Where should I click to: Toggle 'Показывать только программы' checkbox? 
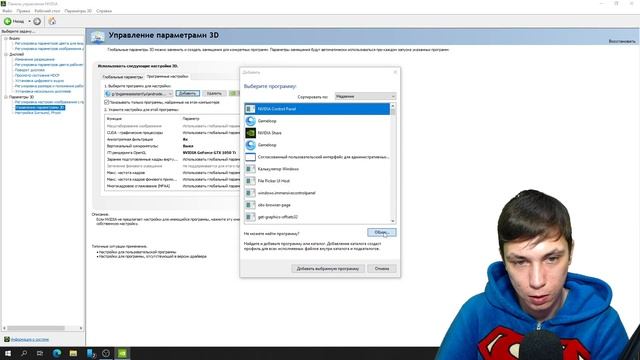pyautogui.click(x=107, y=102)
